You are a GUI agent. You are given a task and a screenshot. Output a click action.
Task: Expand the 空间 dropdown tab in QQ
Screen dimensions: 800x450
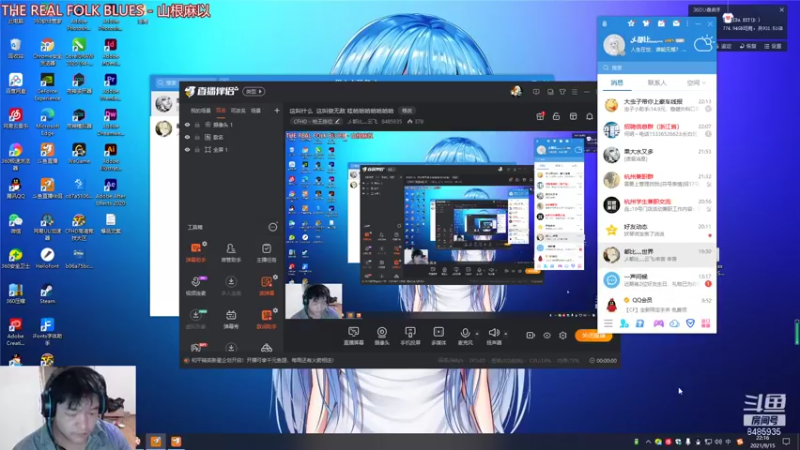696,83
